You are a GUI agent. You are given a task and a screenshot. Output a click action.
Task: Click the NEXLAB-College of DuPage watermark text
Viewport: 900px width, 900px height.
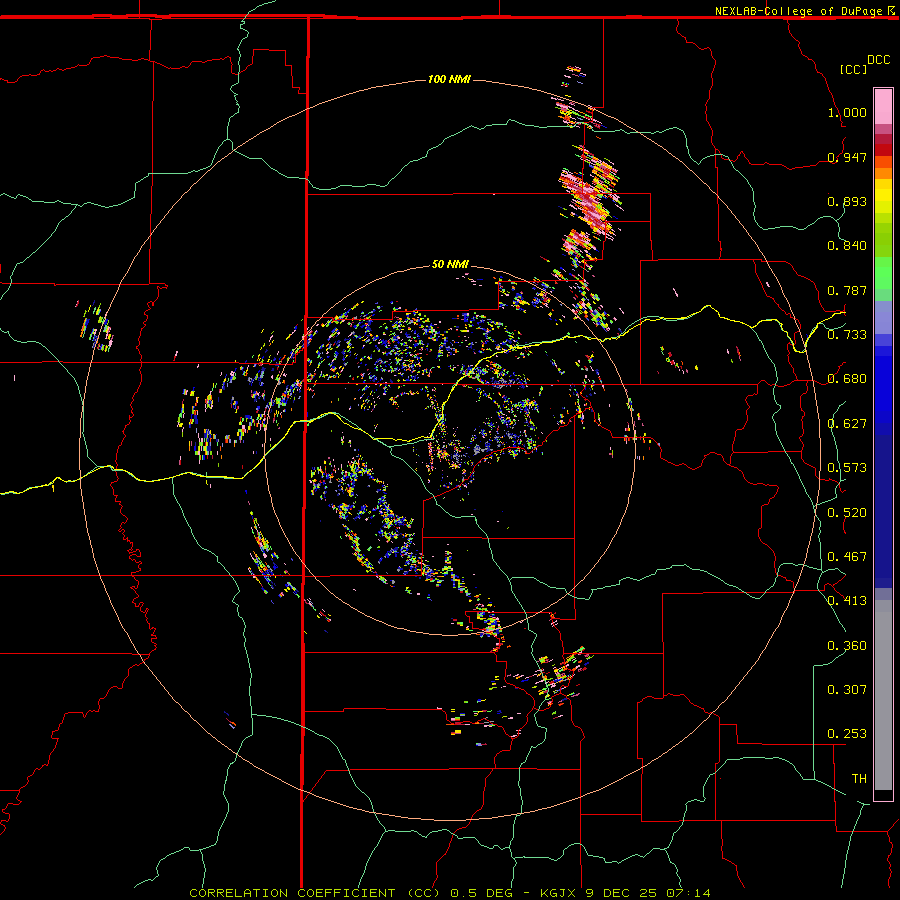click(x=798, y=11)
